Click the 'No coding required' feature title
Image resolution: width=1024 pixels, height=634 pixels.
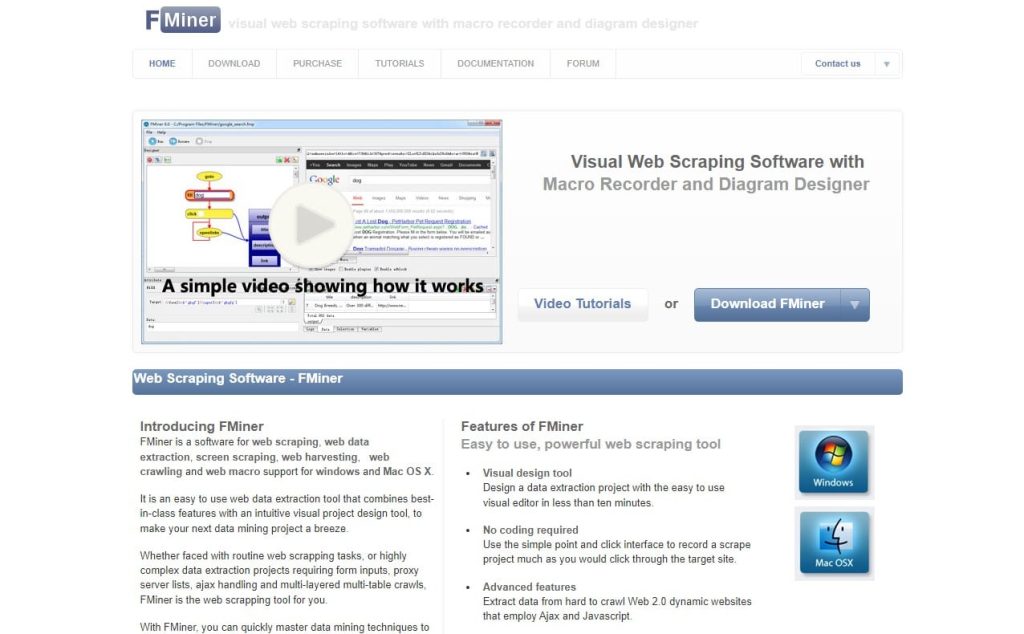530,530
